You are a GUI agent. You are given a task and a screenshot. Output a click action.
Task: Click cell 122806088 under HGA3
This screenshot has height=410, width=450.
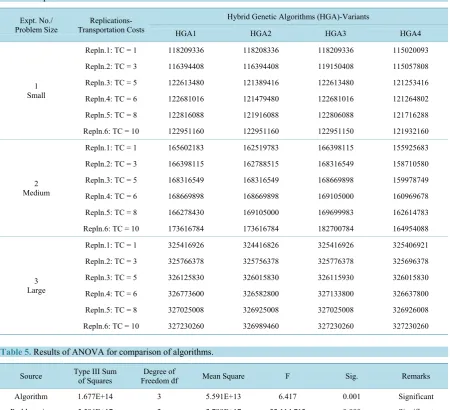coord(335,115)
